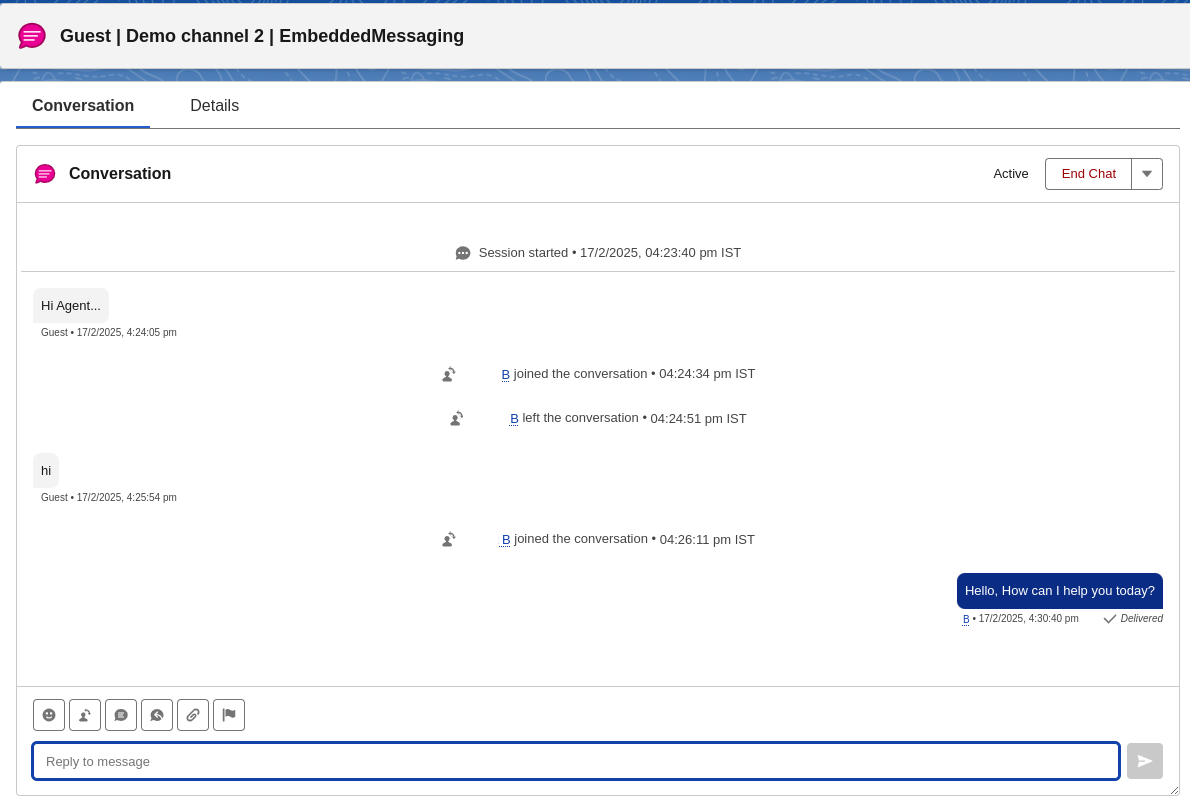Switch to the Details tab

click(x=214, y=106)
